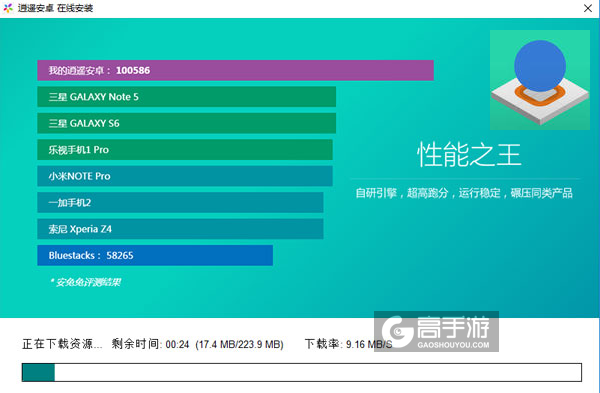The image size is (600, 393).
Task: Select the 小米NOTE Pro bar
Action: coord(185,176)
